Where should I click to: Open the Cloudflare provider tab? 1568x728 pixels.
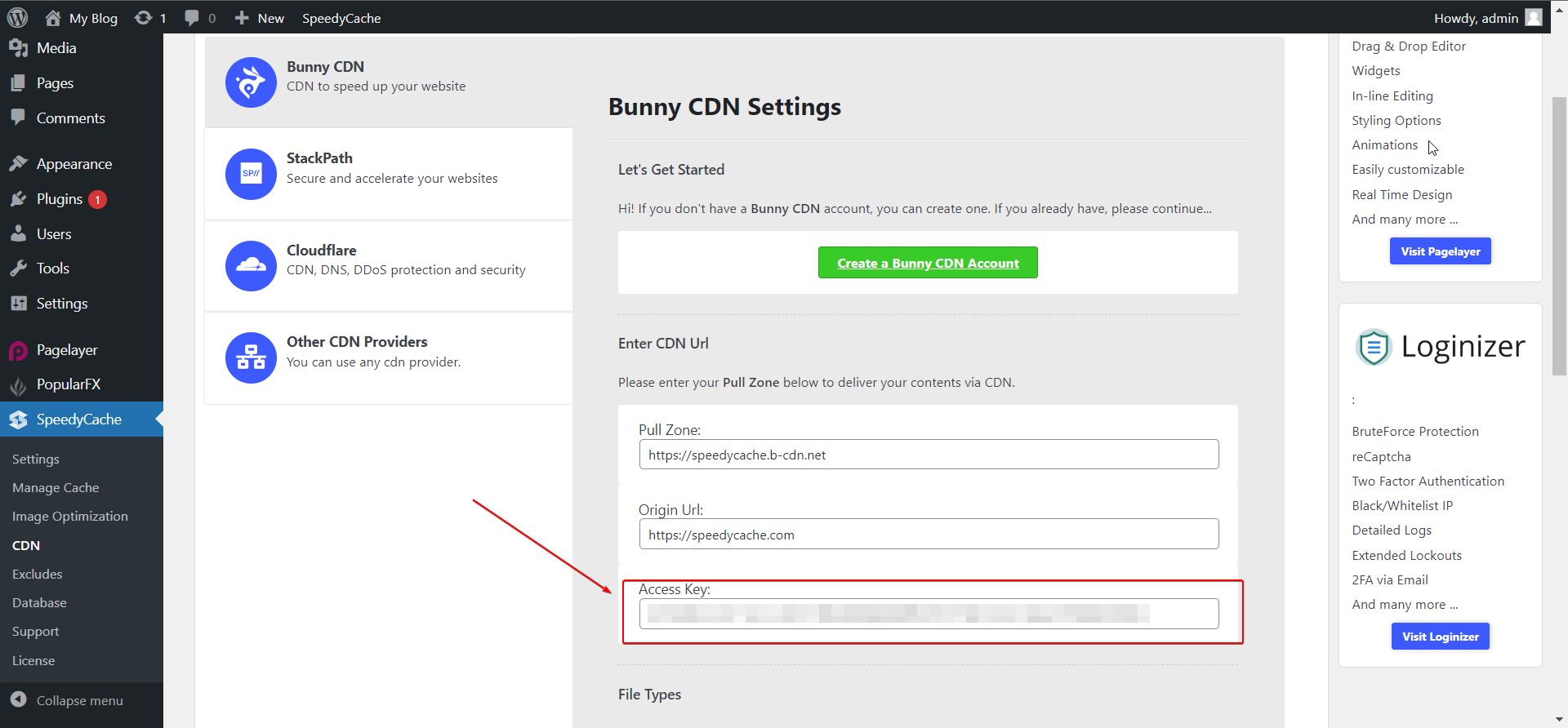(389, 266)
